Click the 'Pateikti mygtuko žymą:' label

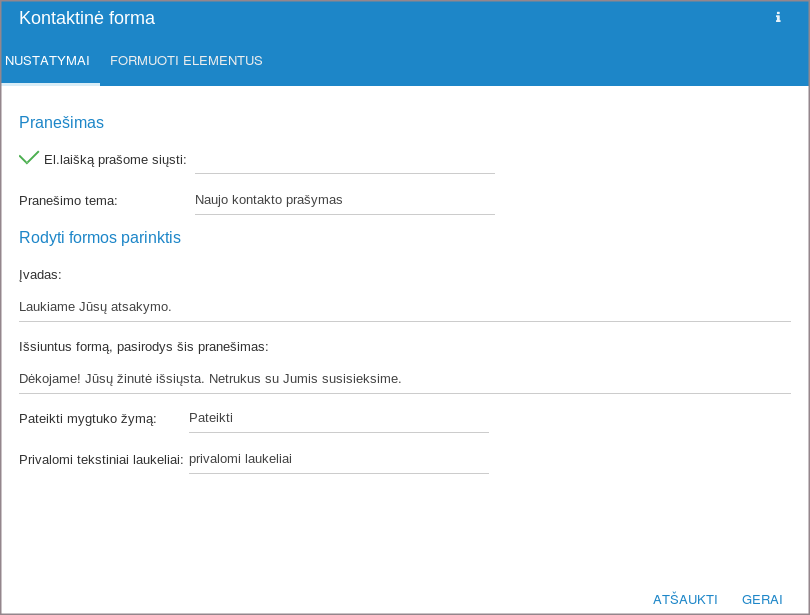(x=87, y=419)
